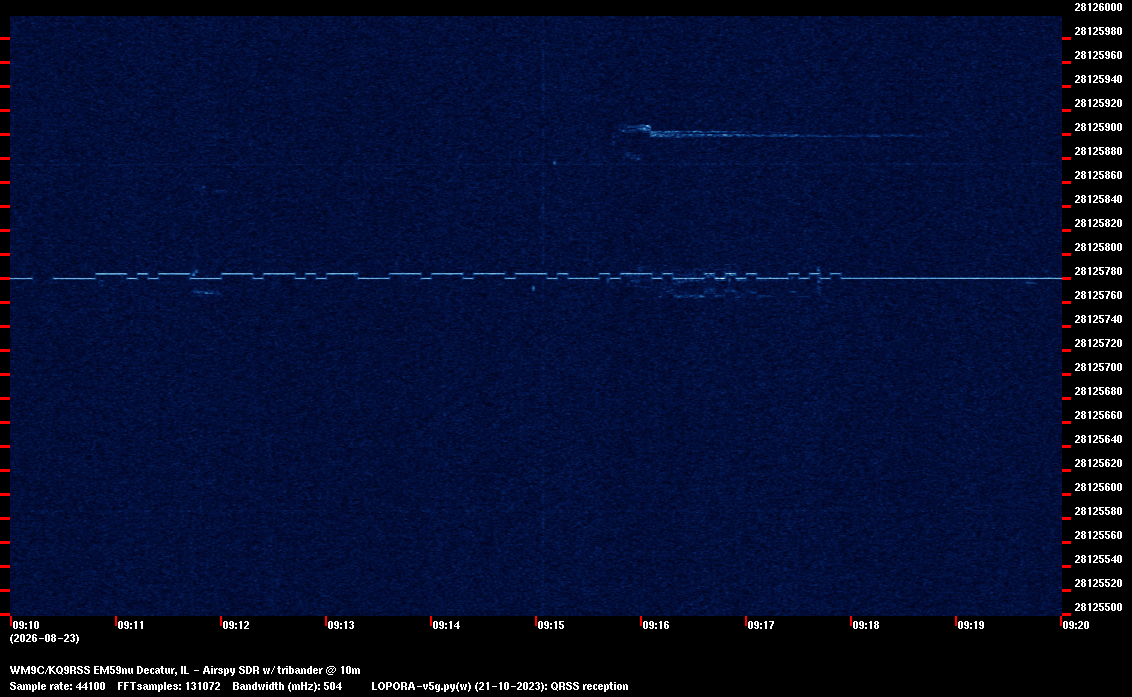Image resolution: width=1132 pixels, height=697 pixels.
Task: Click the frequency label 28125720
Action: click(x=1098, y=343)
